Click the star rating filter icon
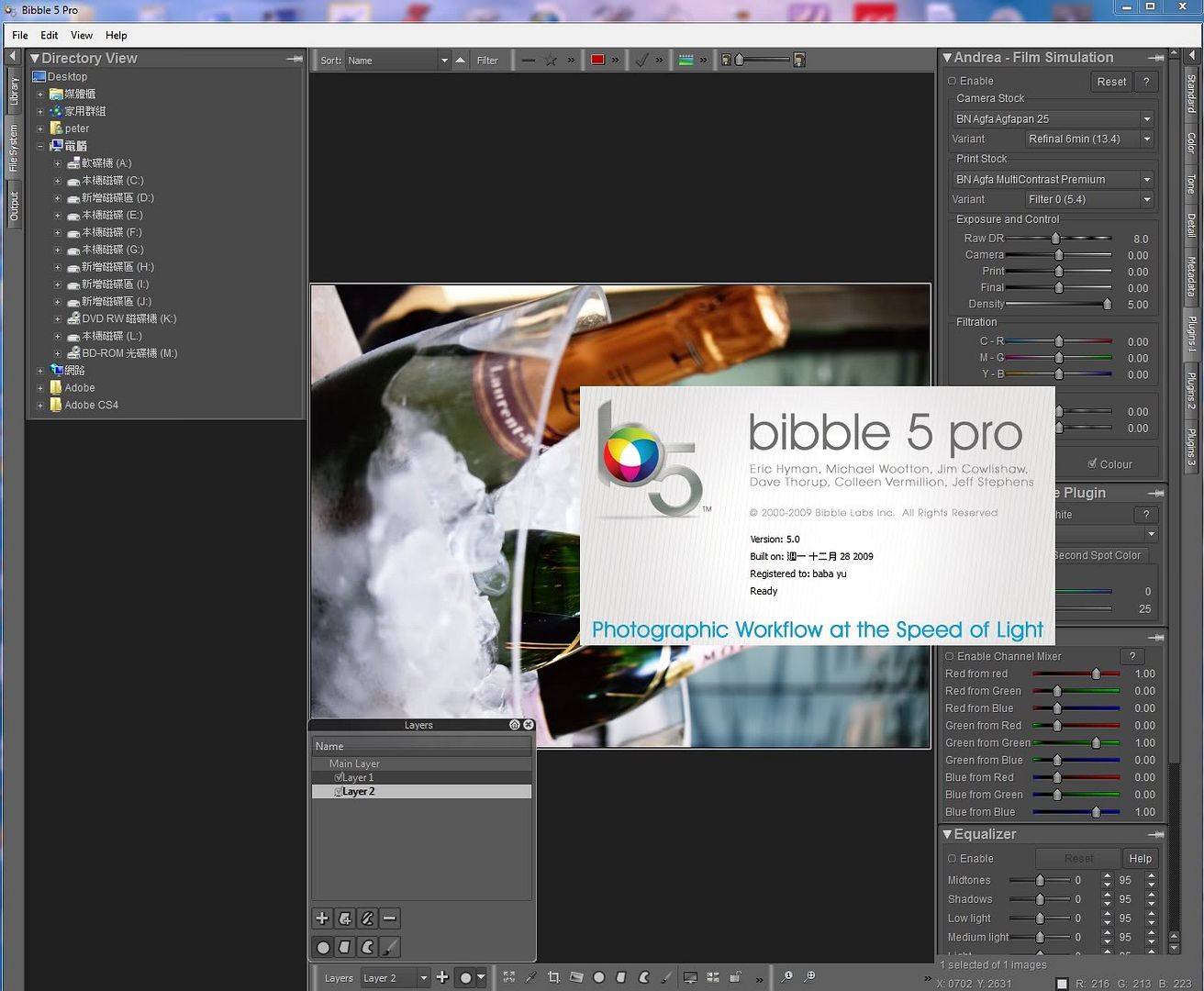Viewport: 1204px width, 991px height. pos(551,61)
